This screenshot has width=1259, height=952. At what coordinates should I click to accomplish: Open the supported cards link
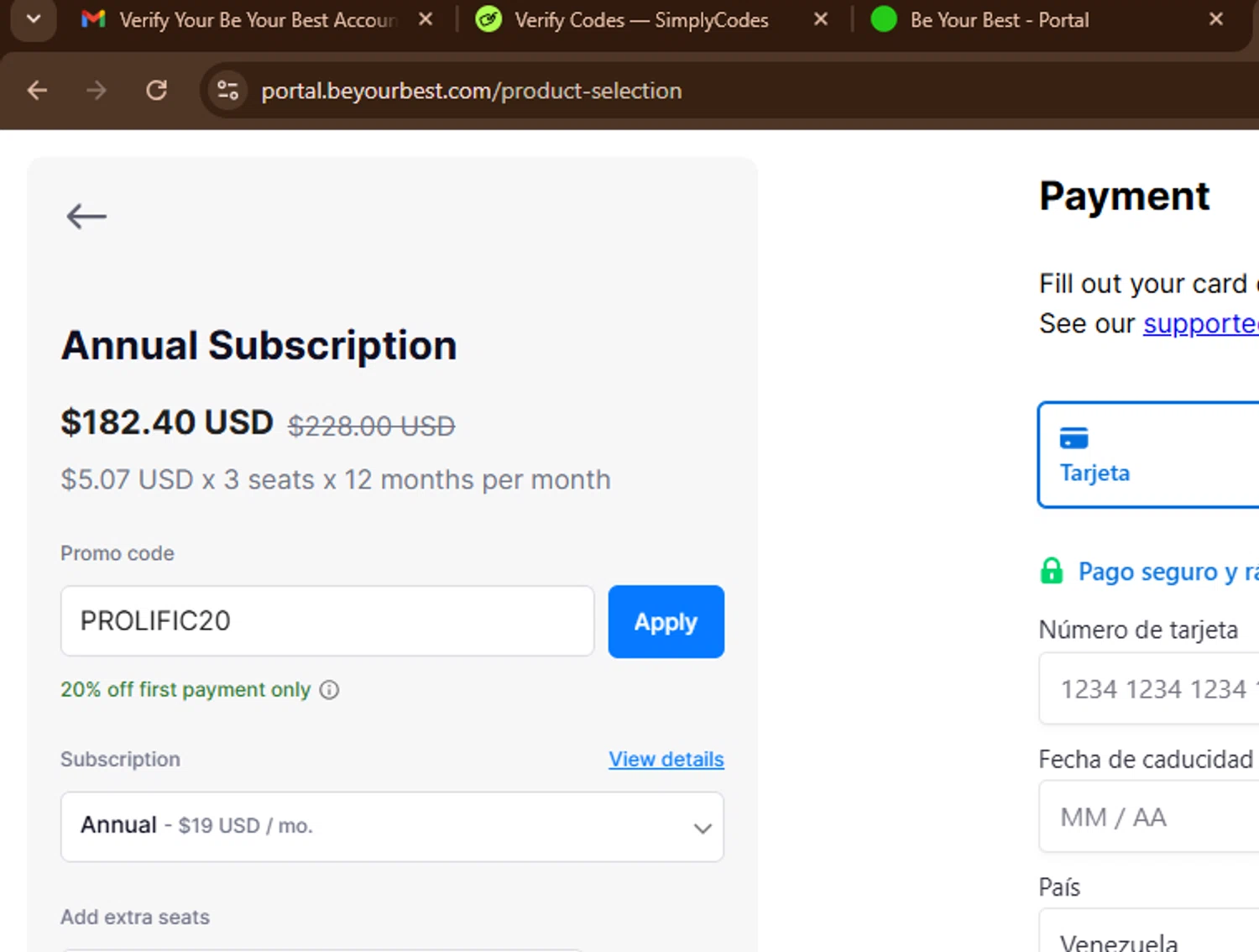pyautogui.click(x=1201, y=324)
